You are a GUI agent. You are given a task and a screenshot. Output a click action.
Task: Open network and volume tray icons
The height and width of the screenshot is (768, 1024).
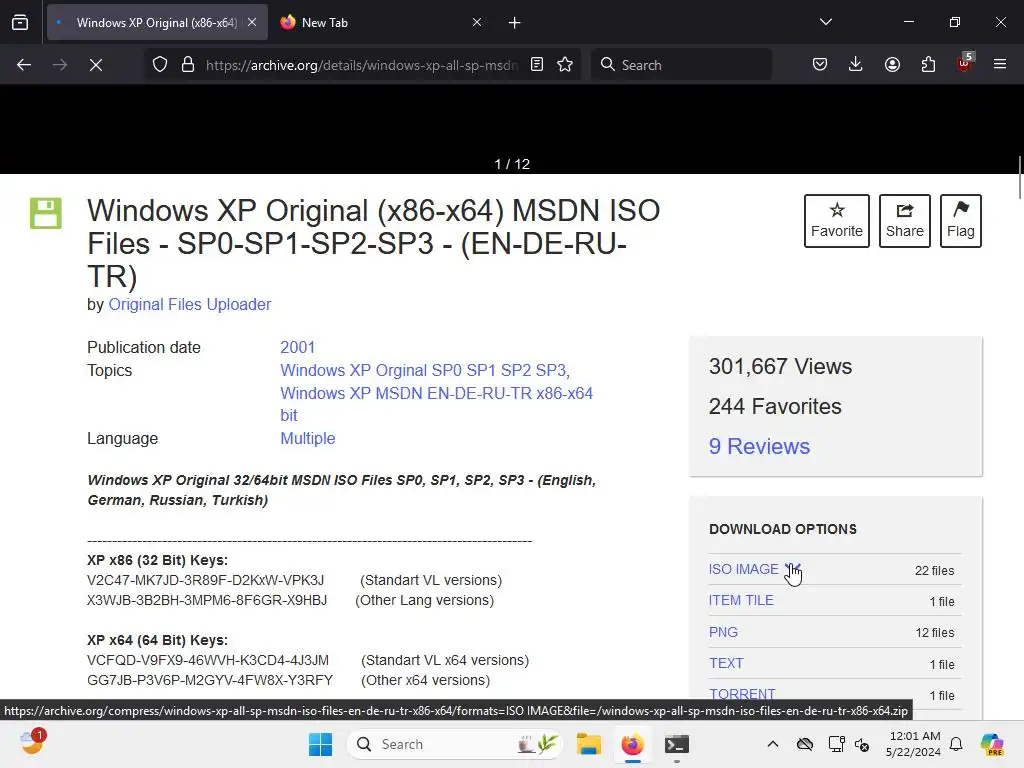(848, 744)
